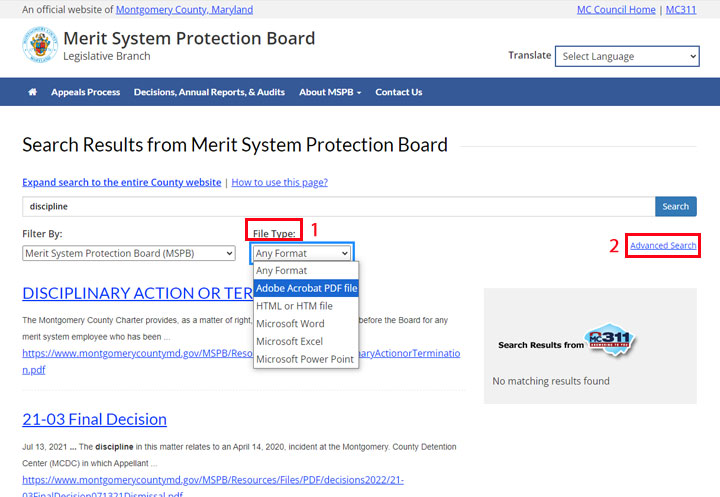Click inside the discipline search field
Screen dimensions: 720x497
pyautogui.click(x=338, y=207)
